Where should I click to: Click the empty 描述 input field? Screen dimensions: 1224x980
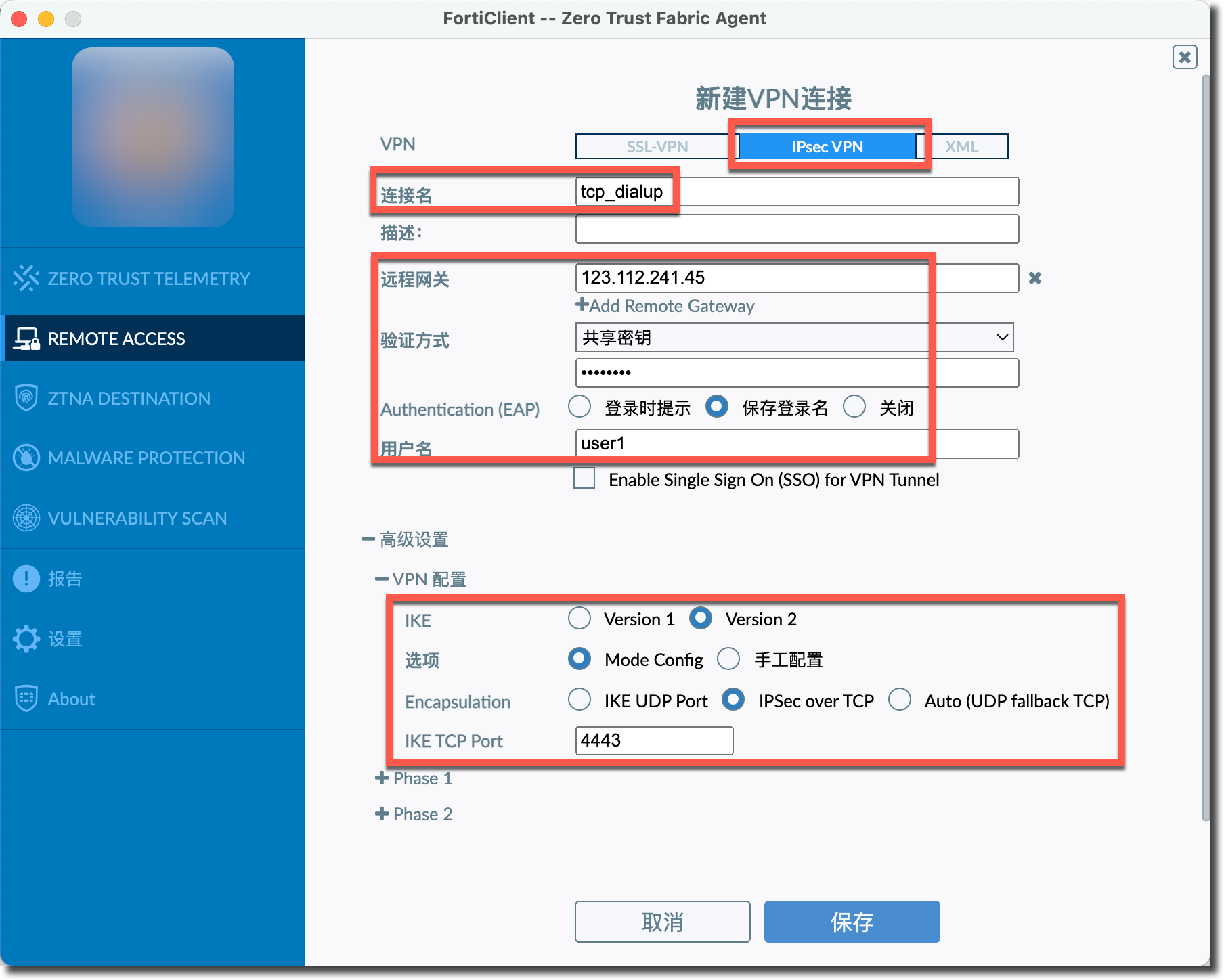tap(797, 229)
